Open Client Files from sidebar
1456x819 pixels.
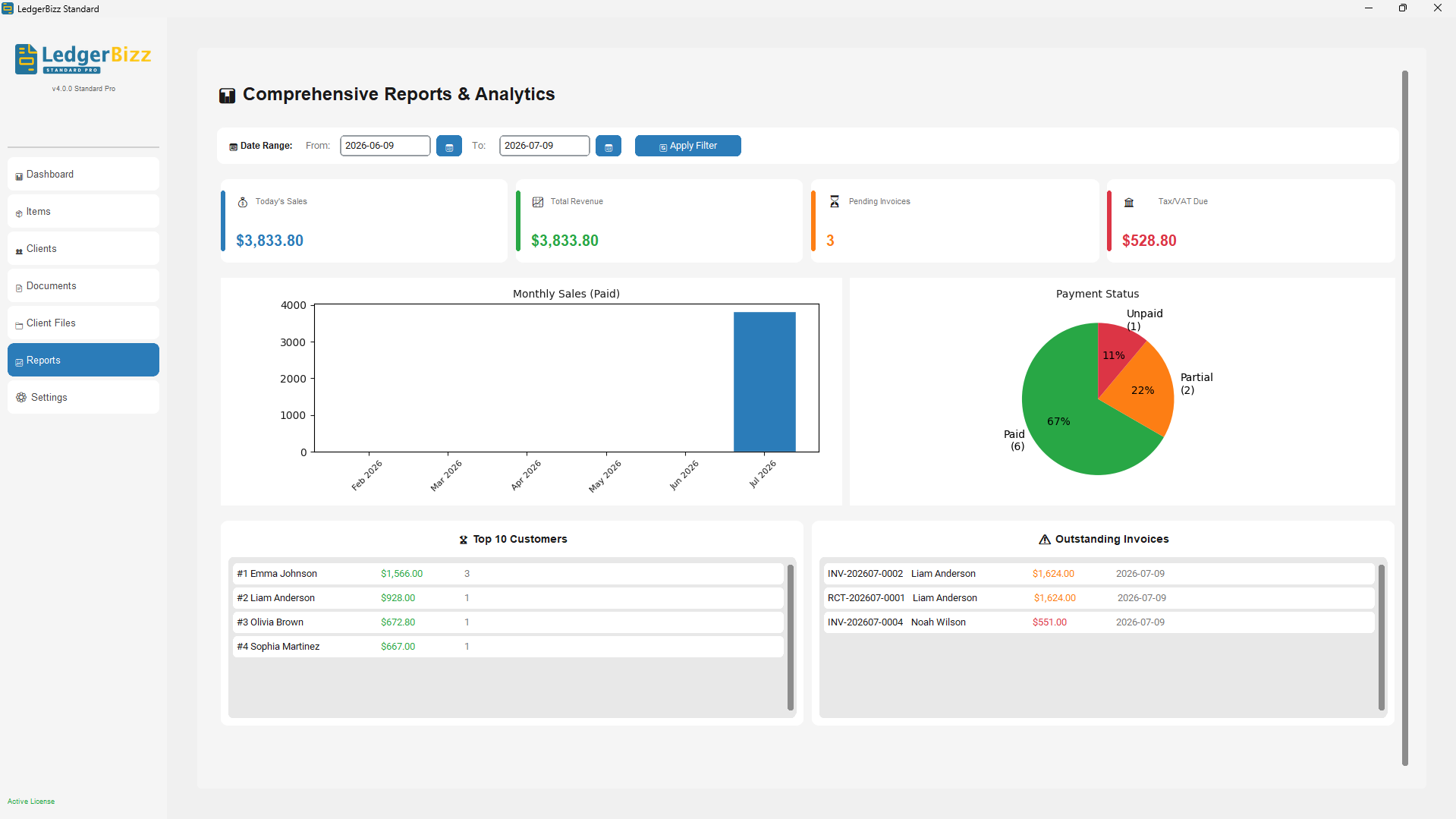point(83,323)
